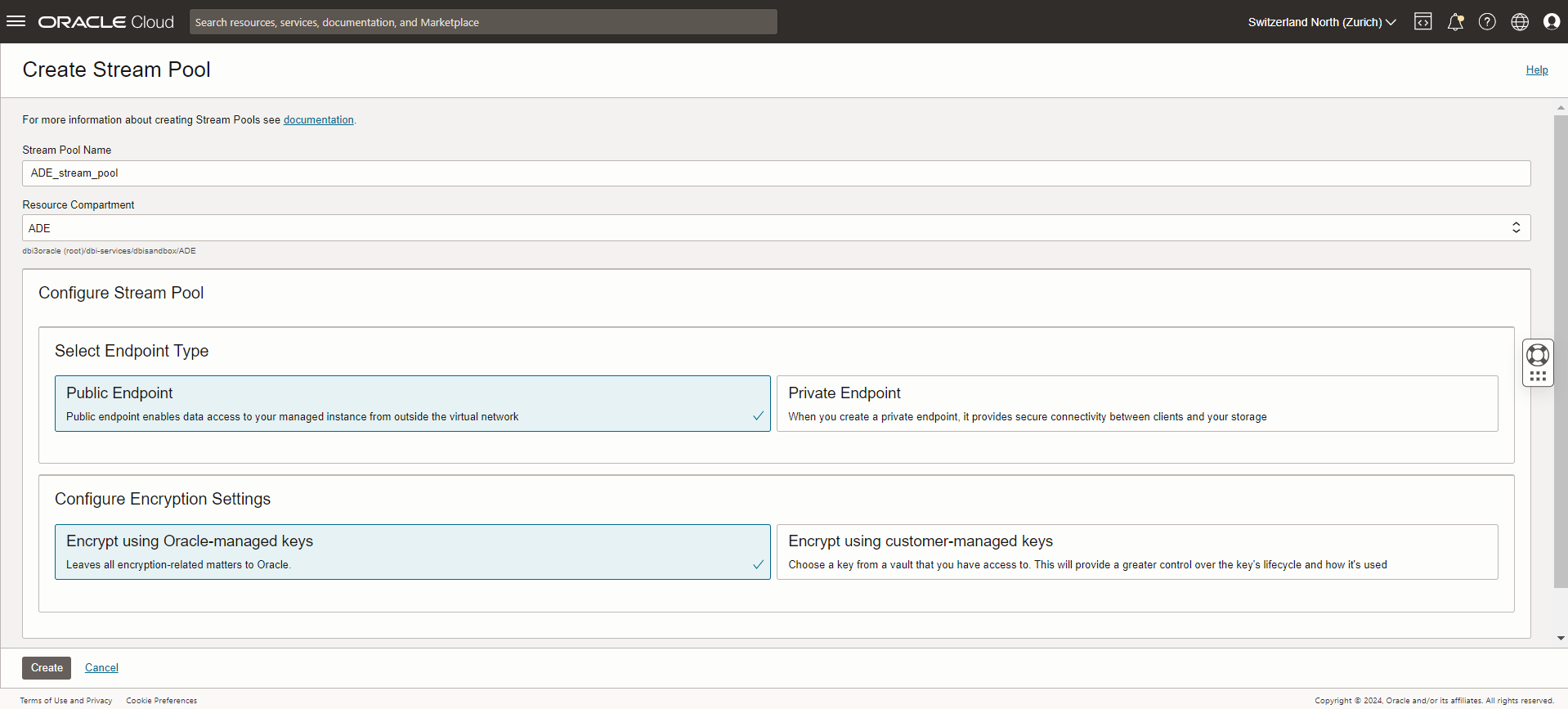Open the documentation link
1568x709 pixels.
[x=318, y=120]
